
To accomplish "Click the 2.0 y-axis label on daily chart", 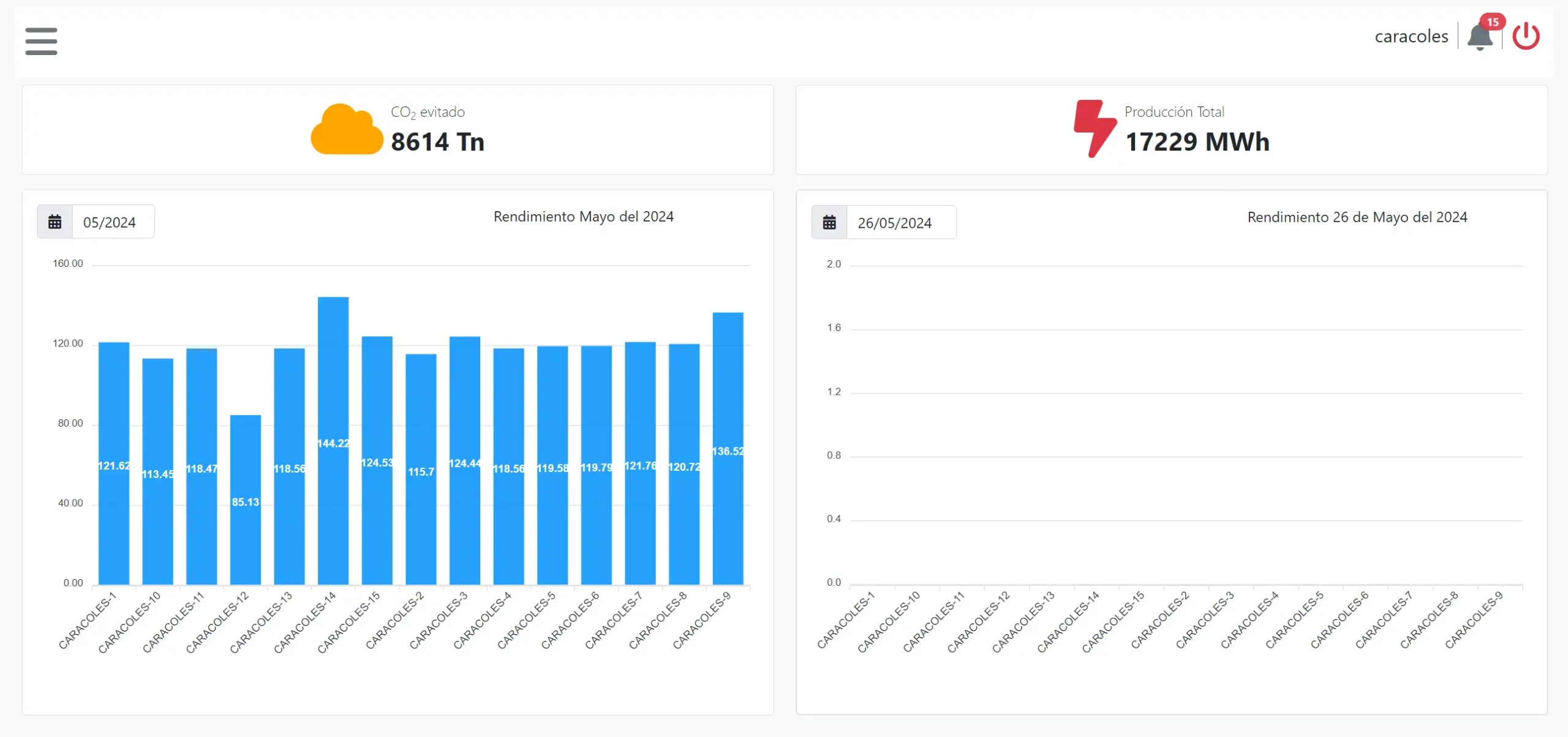I will [x=834, y=264].
